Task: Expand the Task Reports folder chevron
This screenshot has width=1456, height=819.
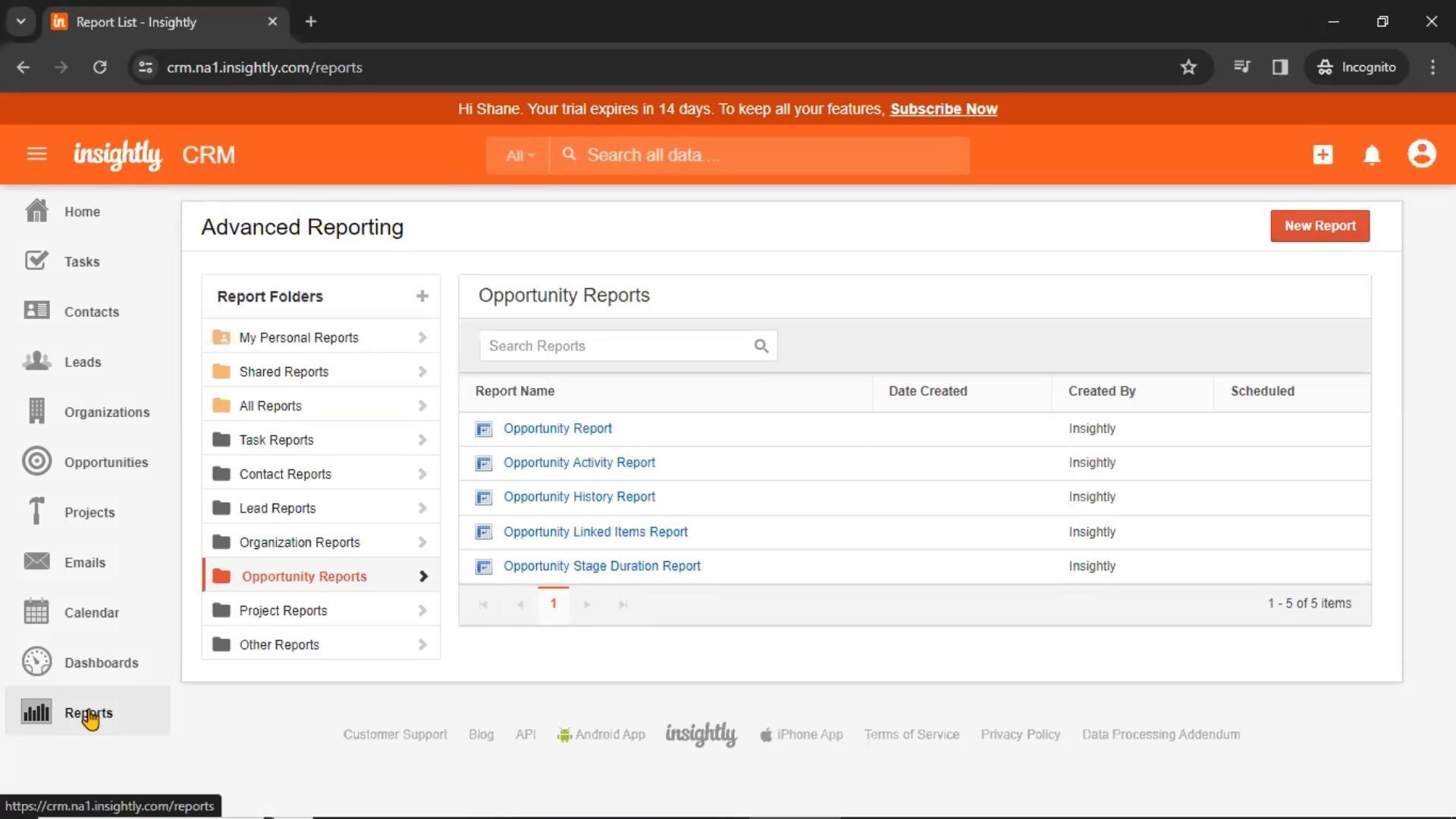Action: click(x=422, y=440)
